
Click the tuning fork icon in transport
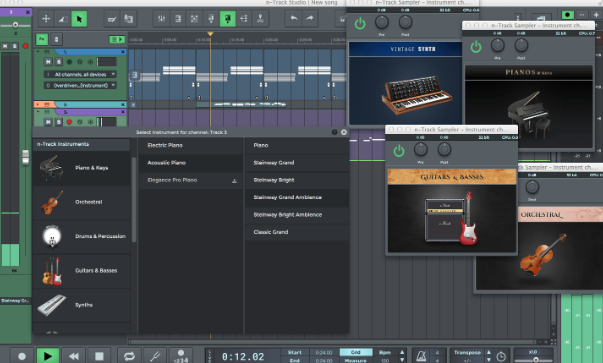pos(155,356)
